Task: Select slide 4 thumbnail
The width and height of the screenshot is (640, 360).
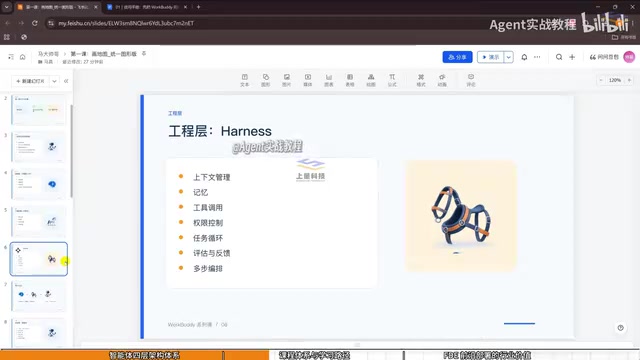Action: click(38, 184)
